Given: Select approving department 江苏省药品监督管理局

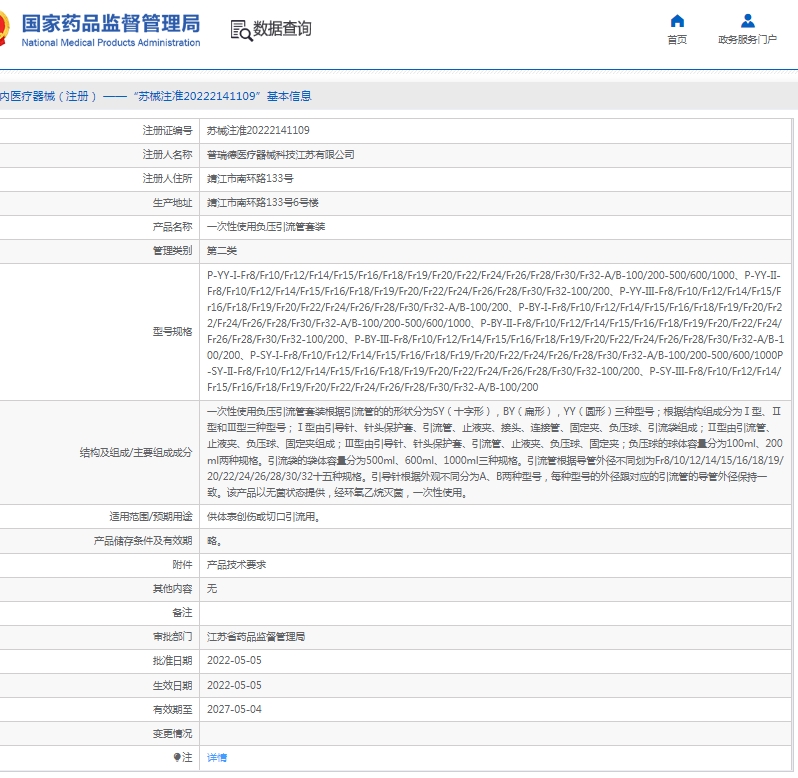Looking at the screenshot, I should coord(256,637).
